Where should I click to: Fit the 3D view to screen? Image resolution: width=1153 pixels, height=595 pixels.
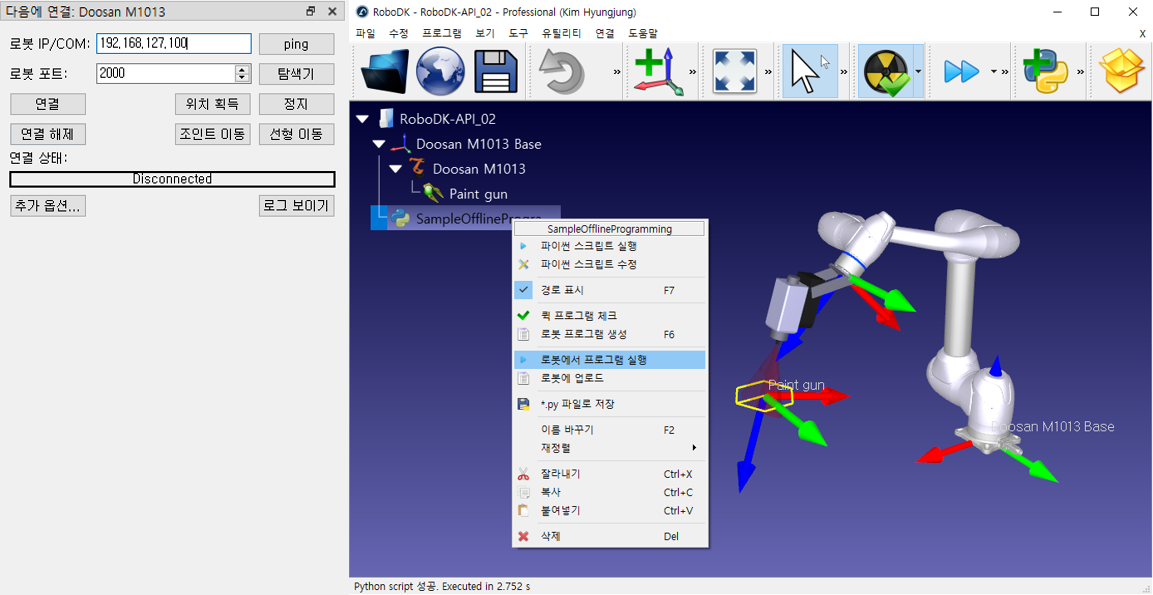[x=734, y=71]
